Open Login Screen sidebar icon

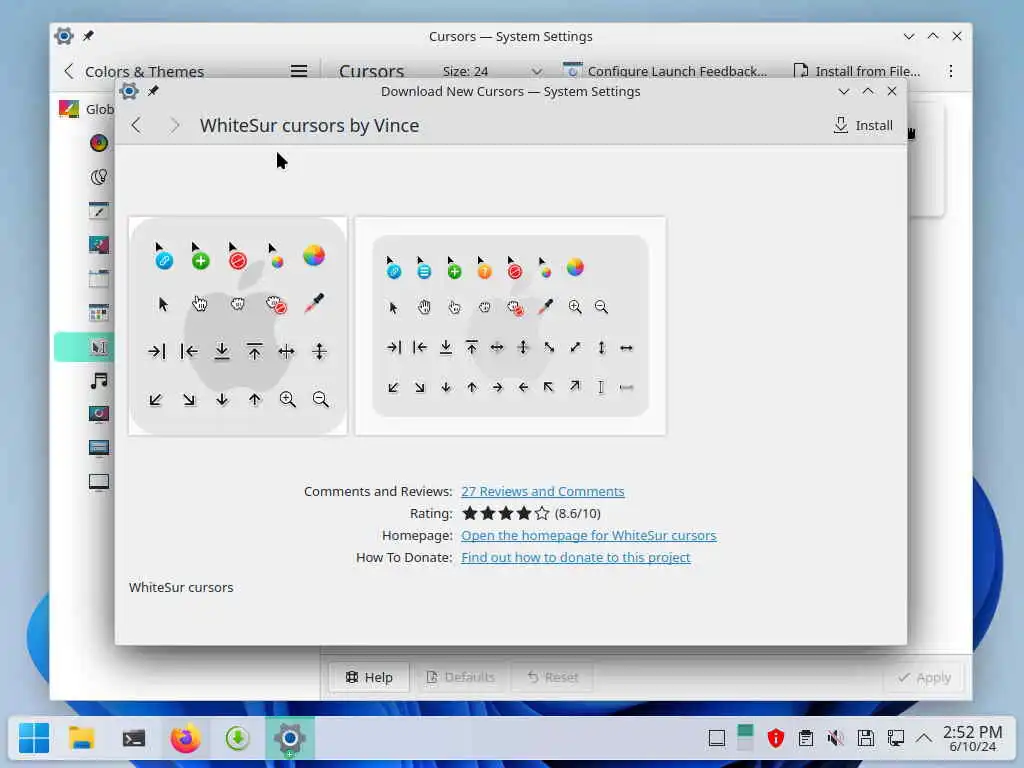click(99, 448)
